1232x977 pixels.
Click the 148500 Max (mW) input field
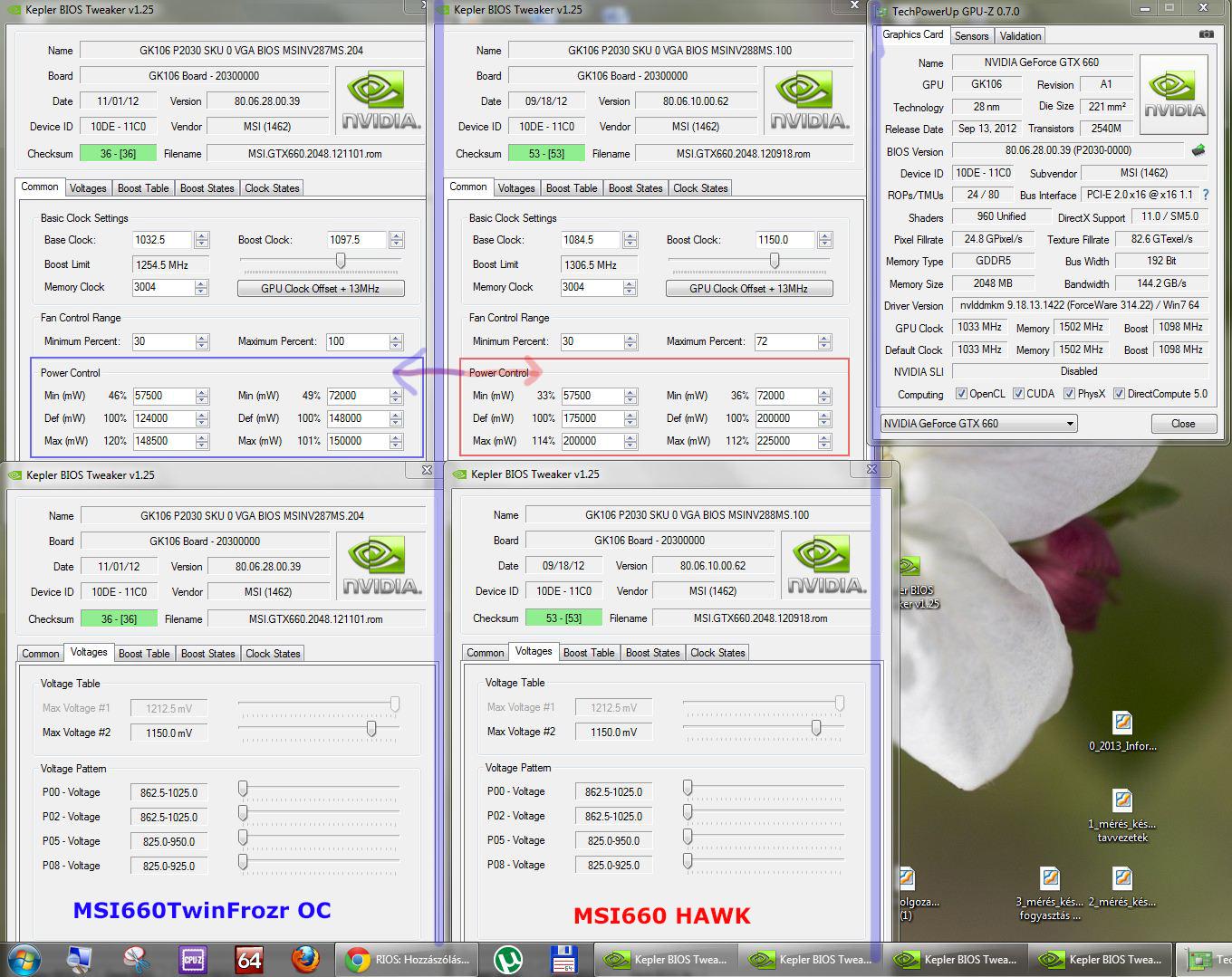point(163,441)
